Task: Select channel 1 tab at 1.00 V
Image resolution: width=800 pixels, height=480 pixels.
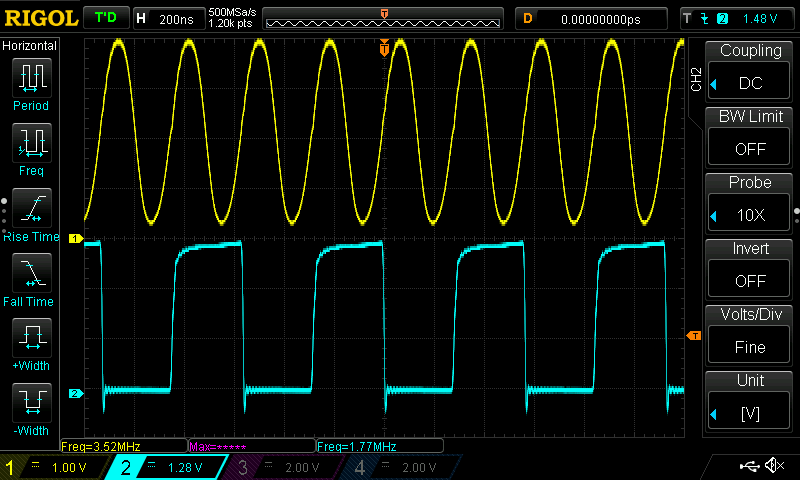Action: 54,467
